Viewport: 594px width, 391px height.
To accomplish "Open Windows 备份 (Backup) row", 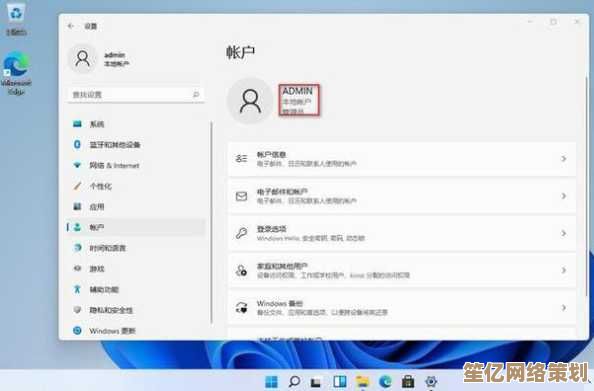I will pos(402,307).
